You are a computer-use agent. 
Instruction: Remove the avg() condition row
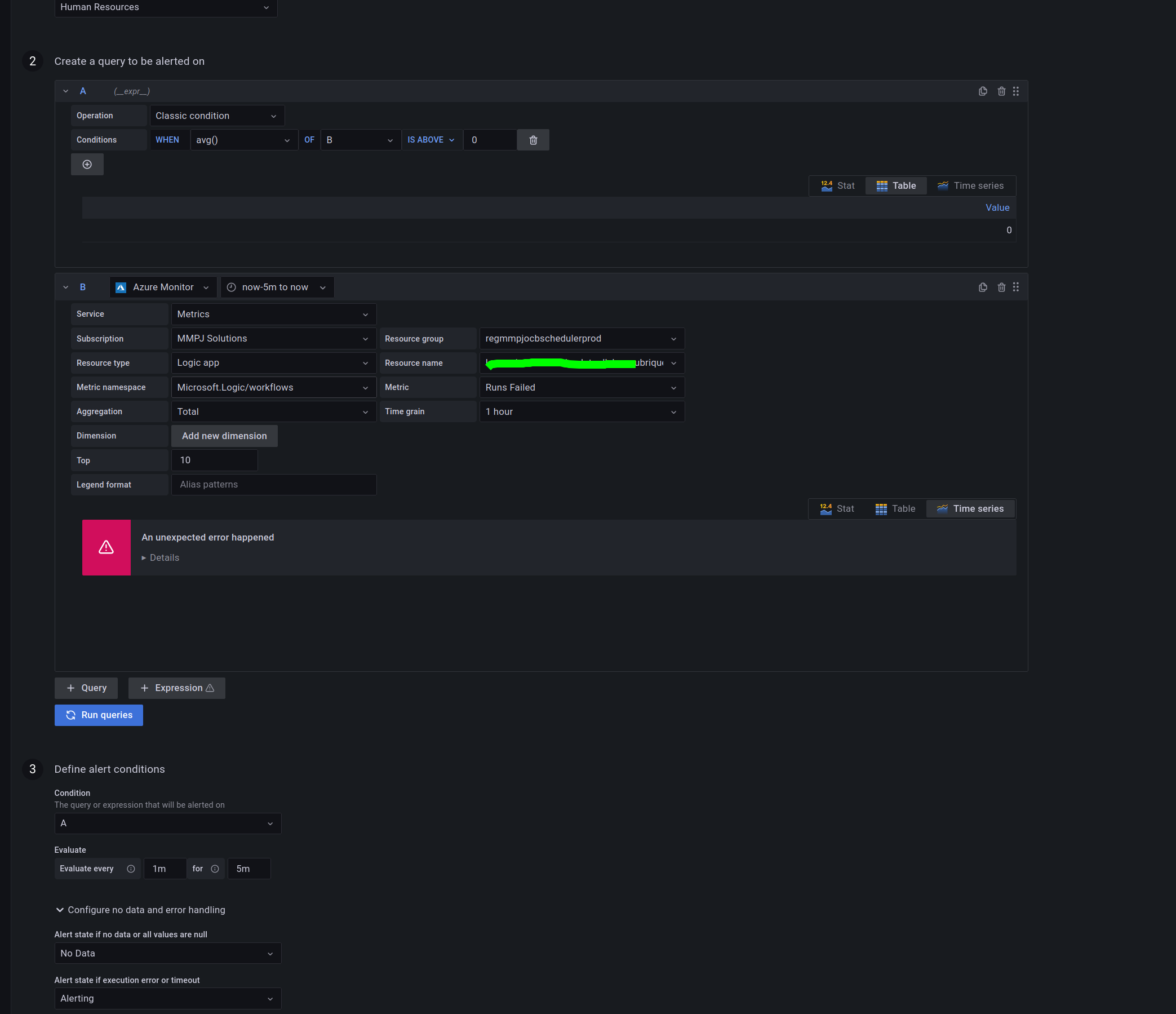533,140
